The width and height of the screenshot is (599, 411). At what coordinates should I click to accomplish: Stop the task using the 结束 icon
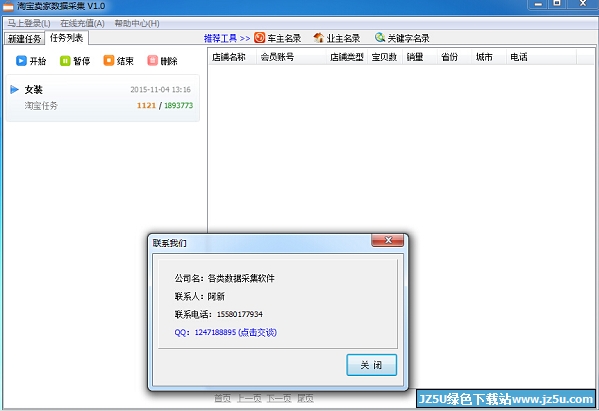[x=109, y=61]
